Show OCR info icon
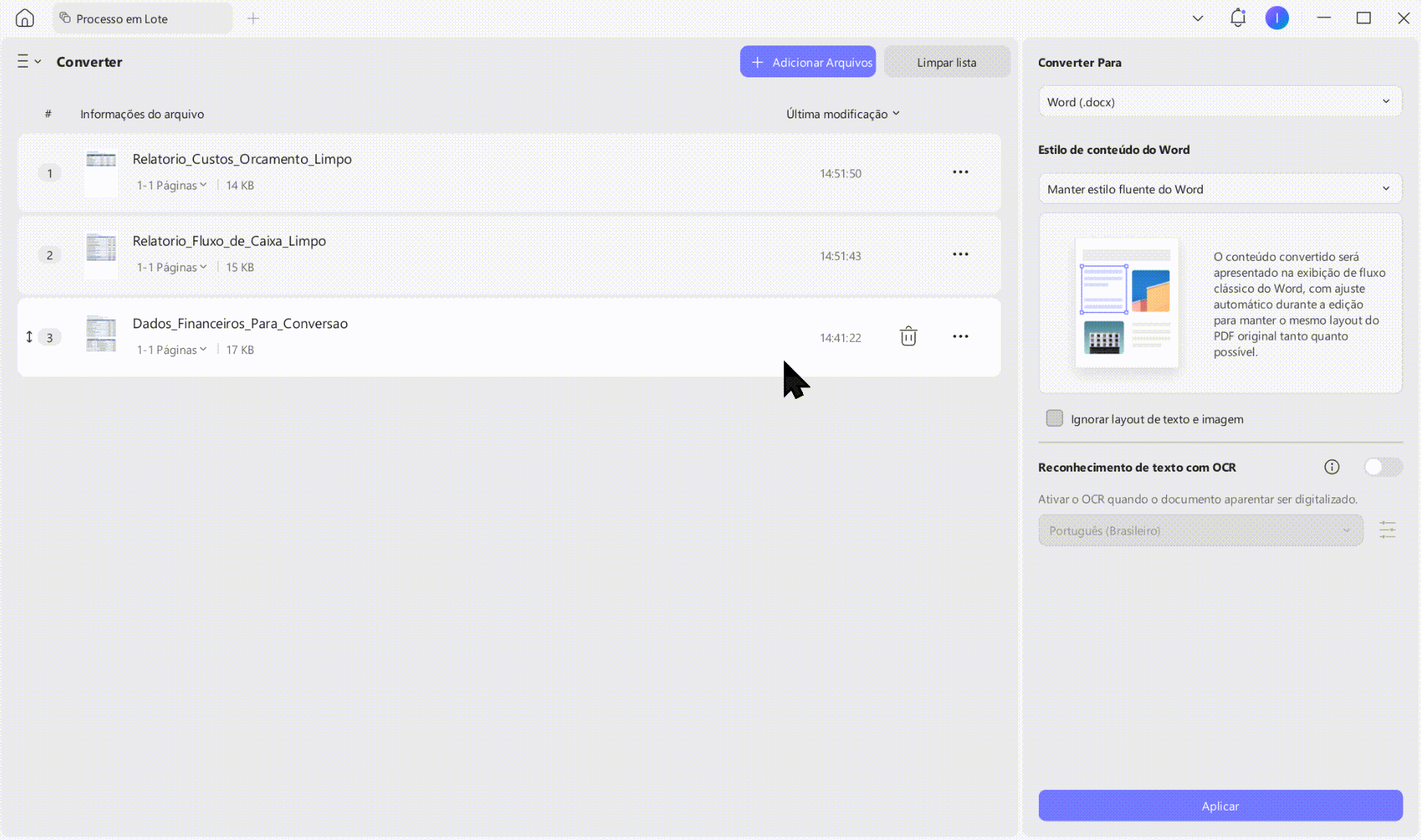The image size is (1421, 840). [x=1332, y=467]
